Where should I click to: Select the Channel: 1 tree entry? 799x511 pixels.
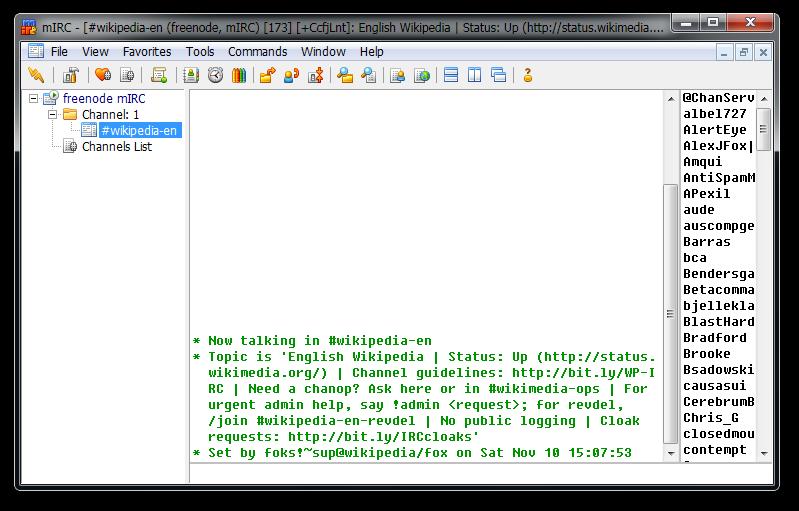pyautogui.click(x=110, y=115)
